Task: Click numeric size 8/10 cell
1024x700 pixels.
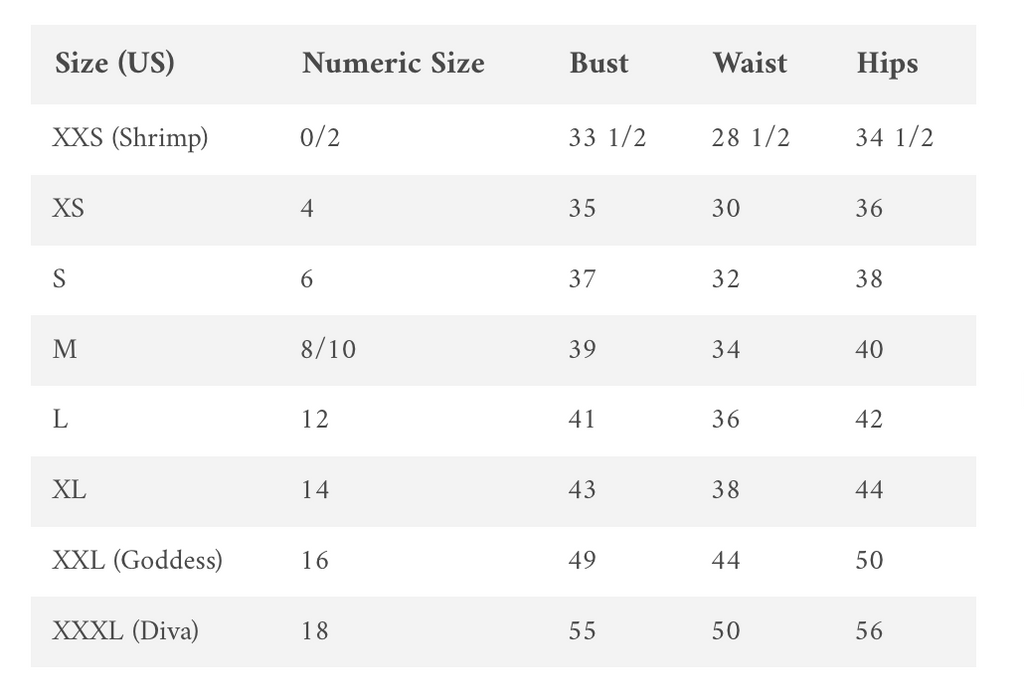Action: [328, 350]
